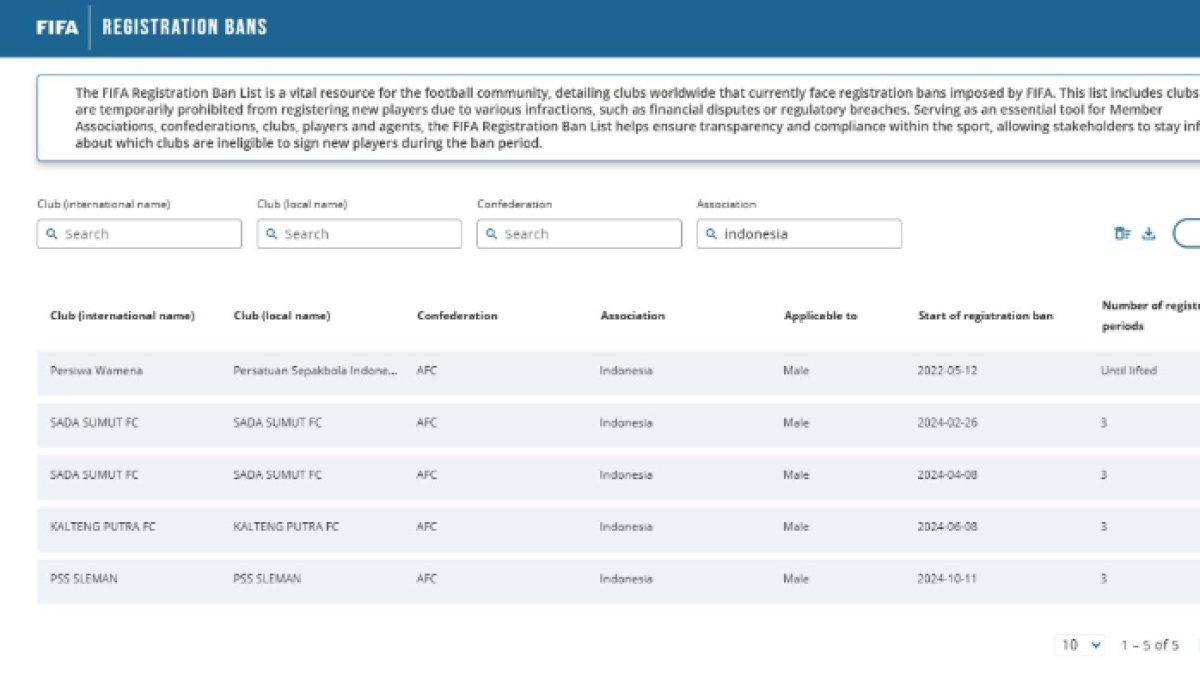Viewport: 1200px width, 675px height.
Task: Click the AFC cell in the Persiwa Wamena row
Action: [427, 371]
